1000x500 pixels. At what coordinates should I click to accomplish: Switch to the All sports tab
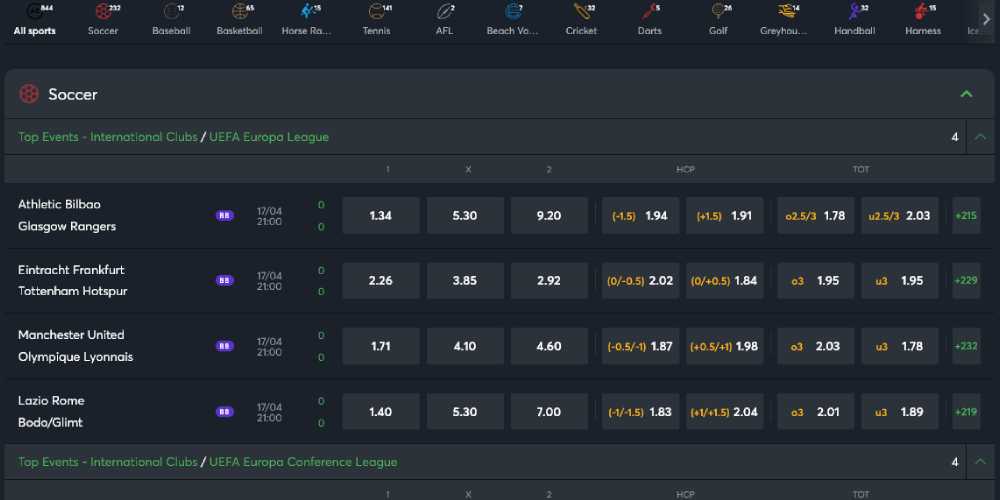pyautogui.click(x=35, y=19)
